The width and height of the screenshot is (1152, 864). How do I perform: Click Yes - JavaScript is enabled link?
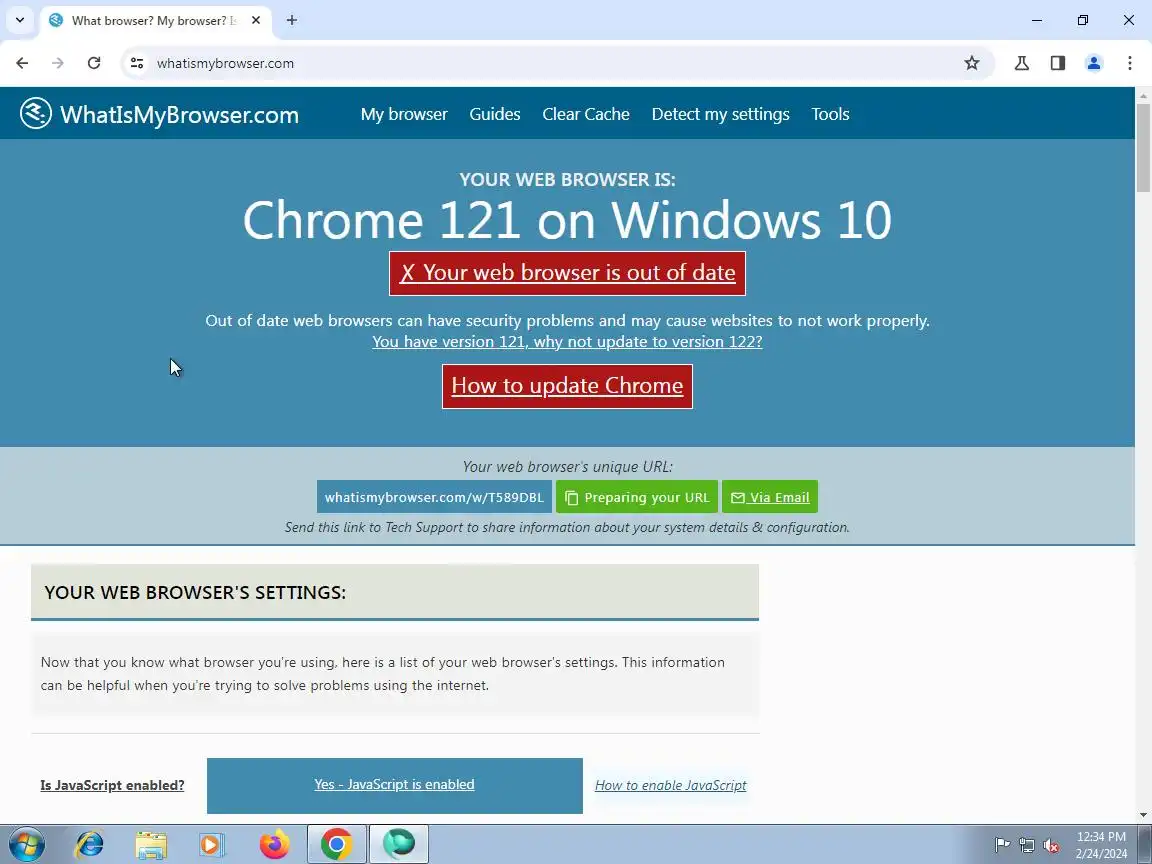click(x=395, y=785)
